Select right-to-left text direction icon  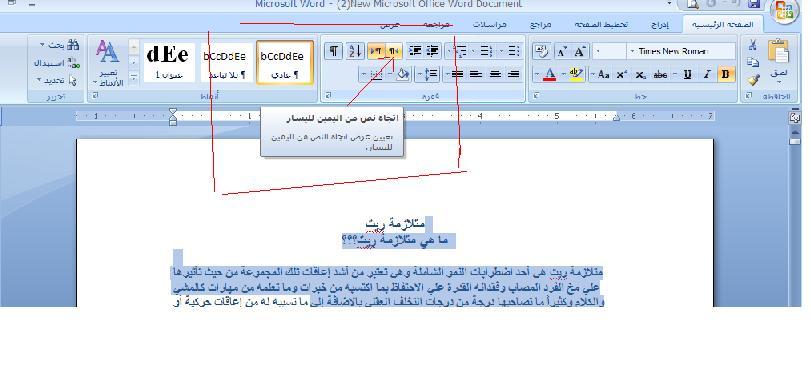coord(394,51)
